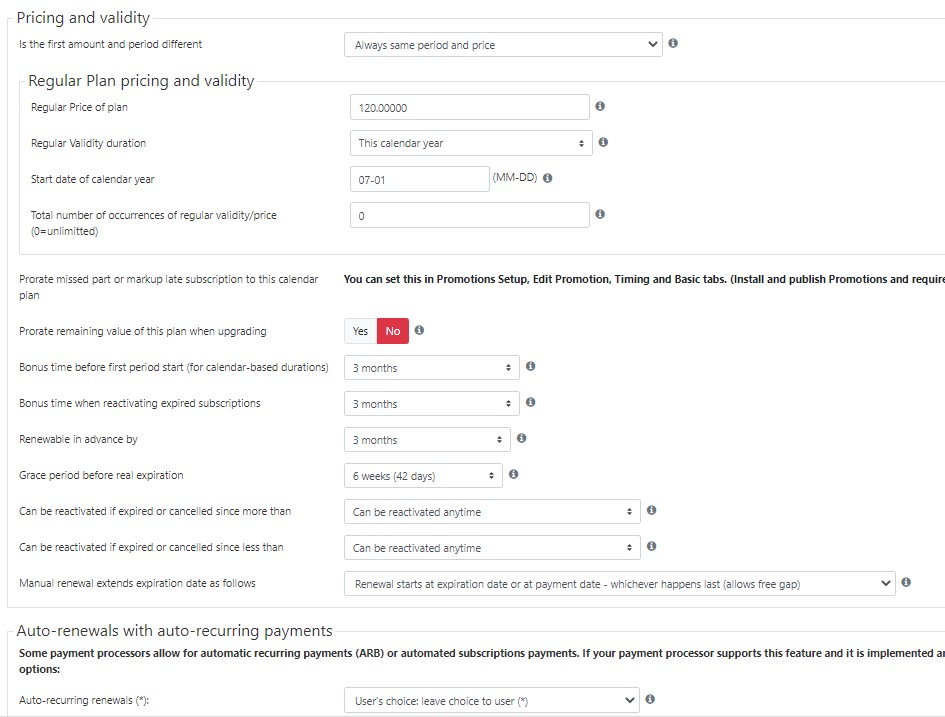Click info icon next to Prorate Yes/No toggle

pyautogui.click(x=419, y=330)
